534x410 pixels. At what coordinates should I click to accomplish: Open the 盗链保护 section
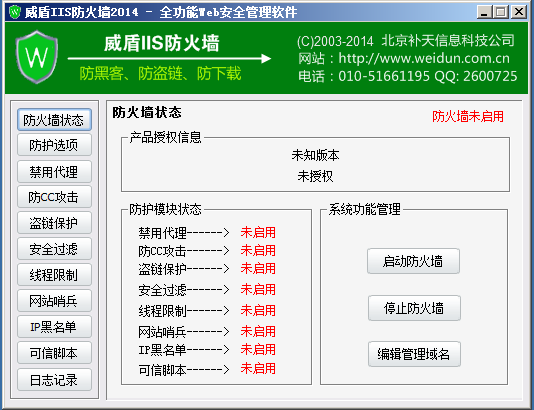(54, 223)
